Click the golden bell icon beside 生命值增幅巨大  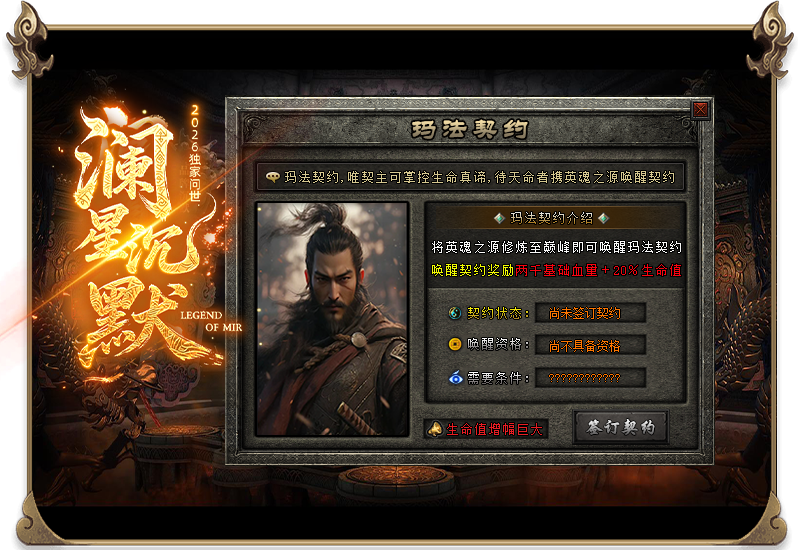click(x=435, y=429)
